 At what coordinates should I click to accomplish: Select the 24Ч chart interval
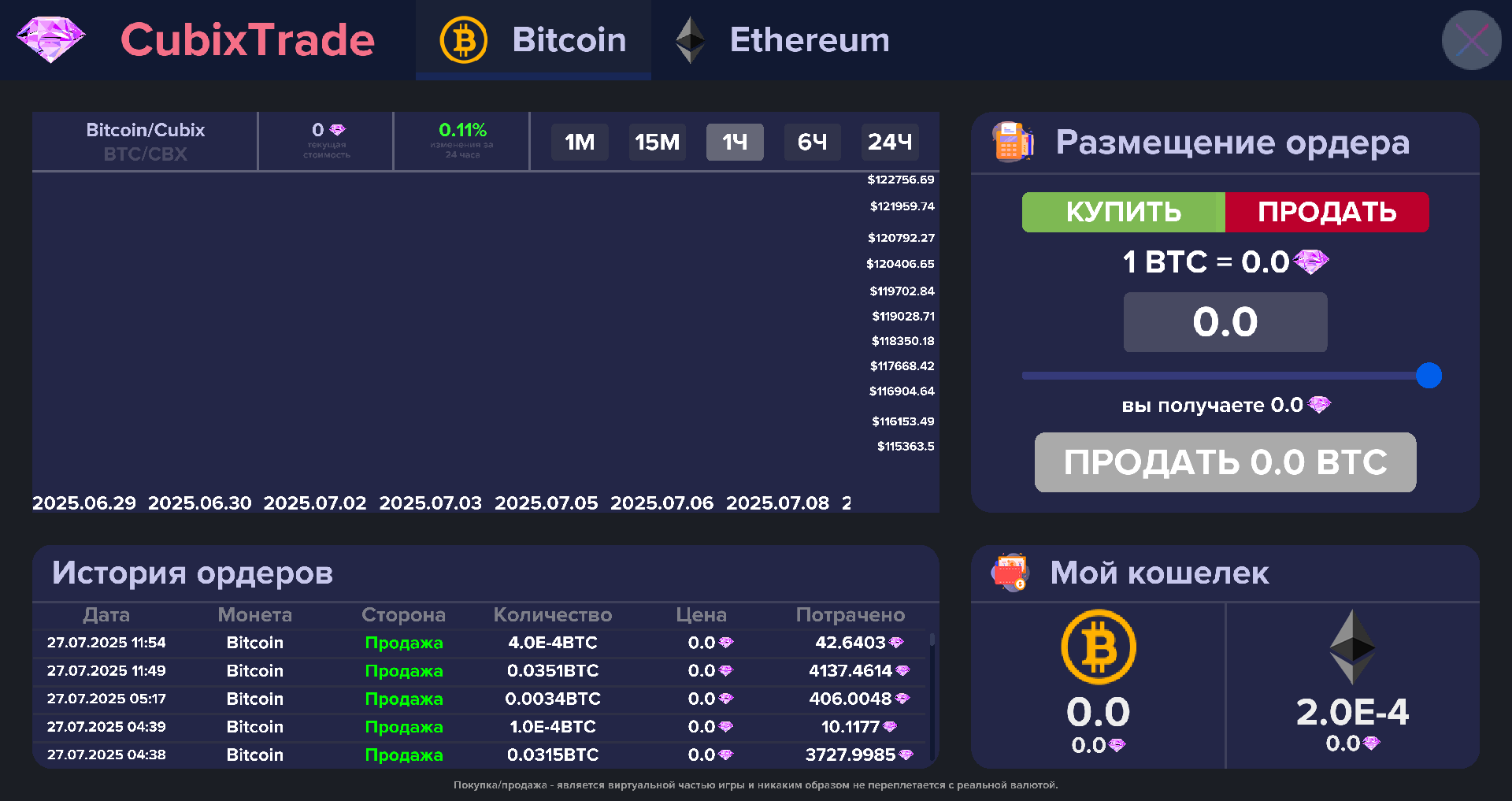click(890, 142)
